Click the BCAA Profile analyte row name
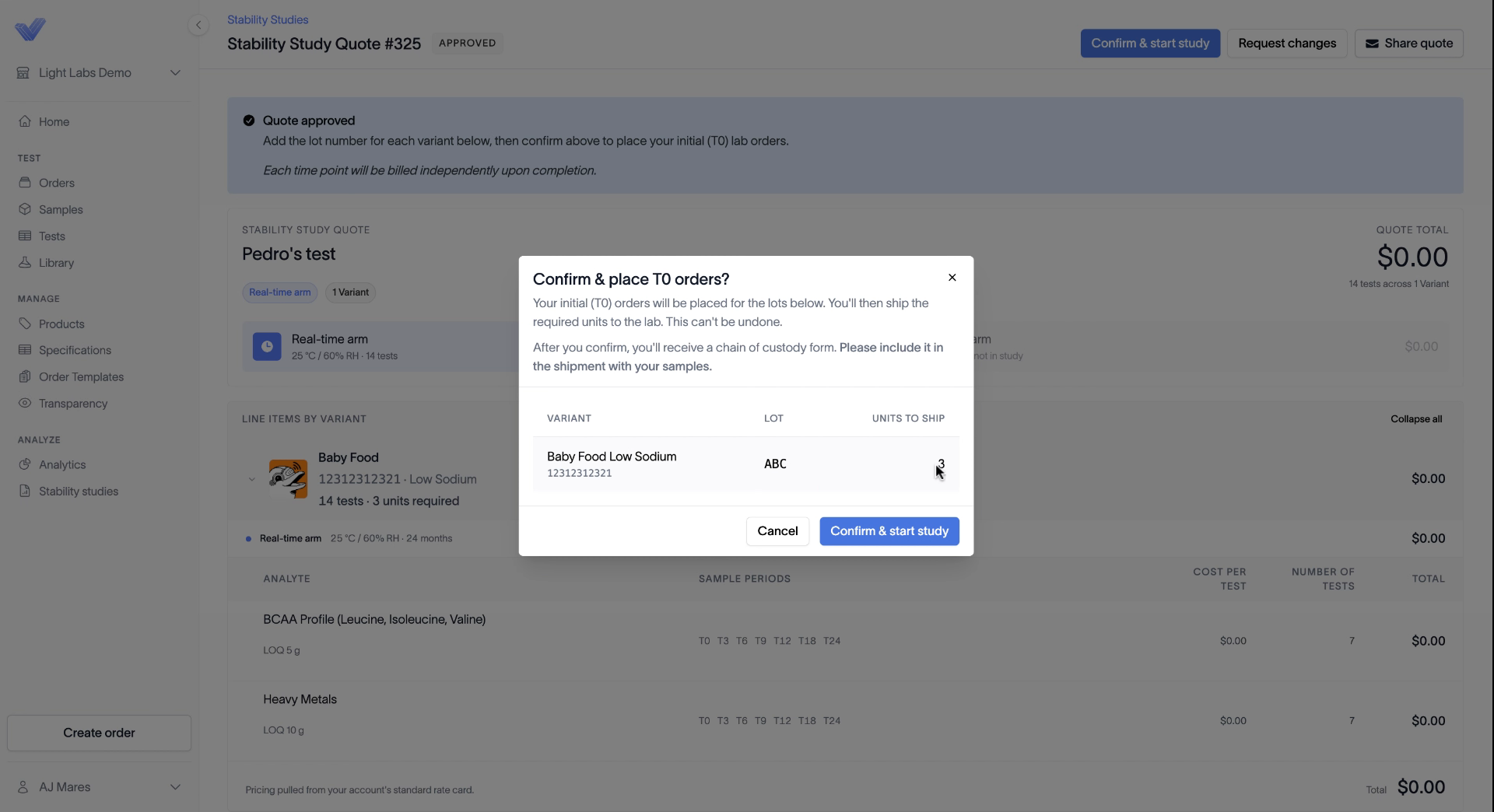1494x812 pixels. [374, 619]
